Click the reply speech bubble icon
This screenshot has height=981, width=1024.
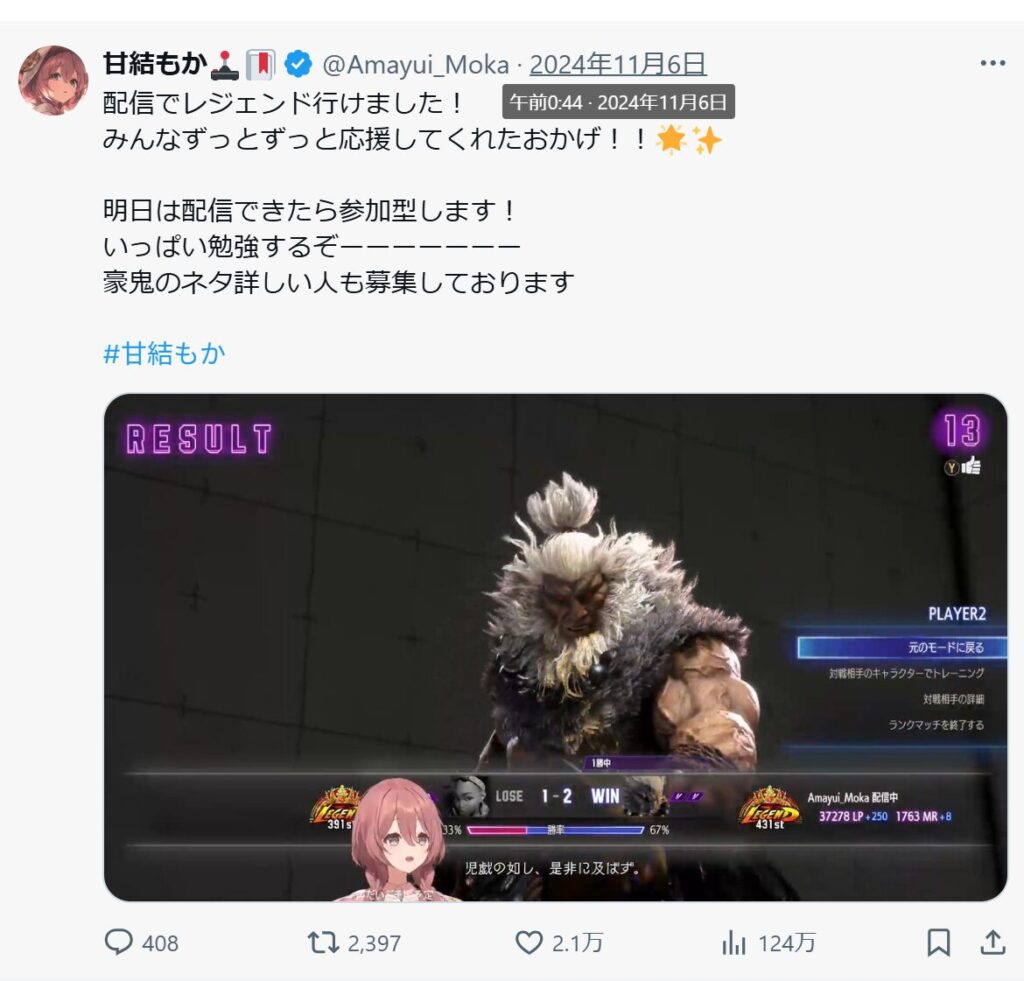118,942
